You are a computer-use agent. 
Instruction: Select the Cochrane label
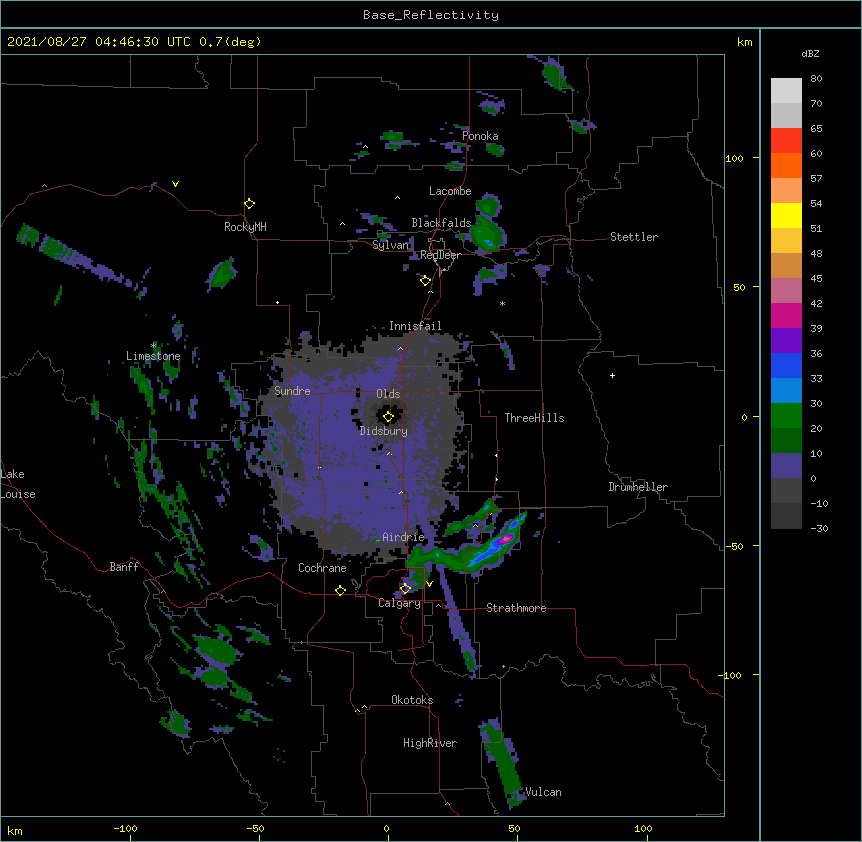pyautogui.click(x=322, y=568)
